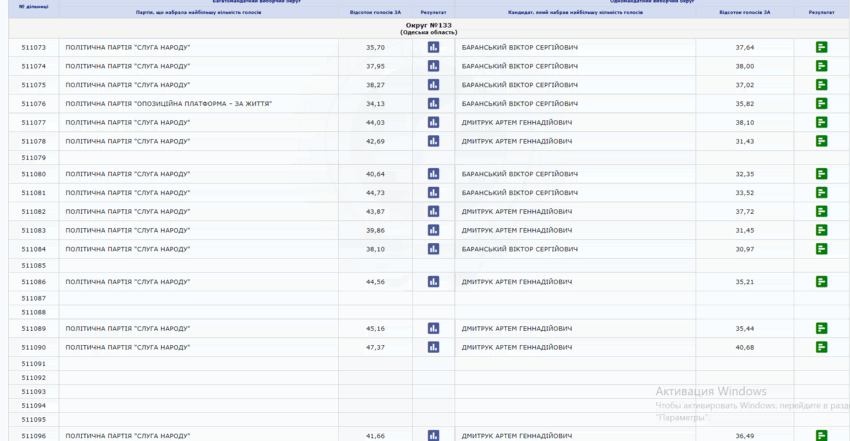The width and height of the screenshot is (850, 441).
Task: Click candidate name in row 511073
Action: pos(519,48)
